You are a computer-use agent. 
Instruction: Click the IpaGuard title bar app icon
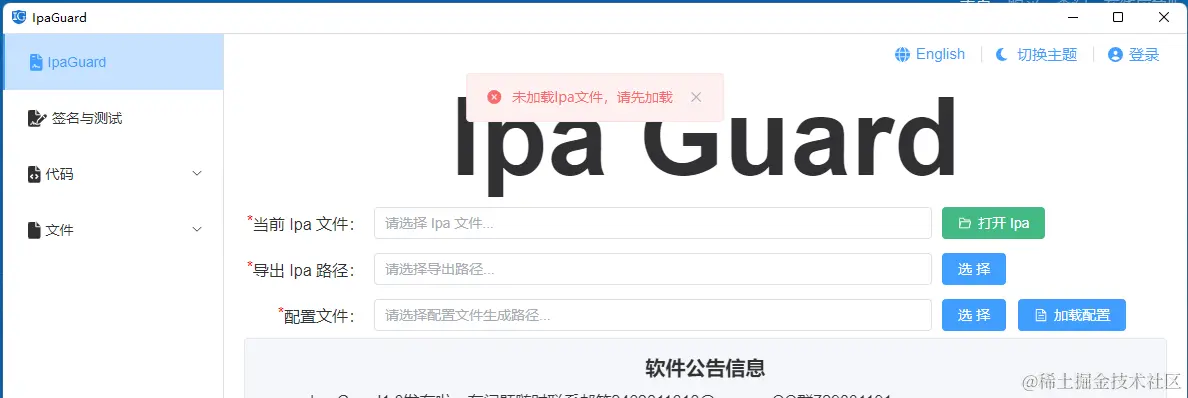[19, 17]
